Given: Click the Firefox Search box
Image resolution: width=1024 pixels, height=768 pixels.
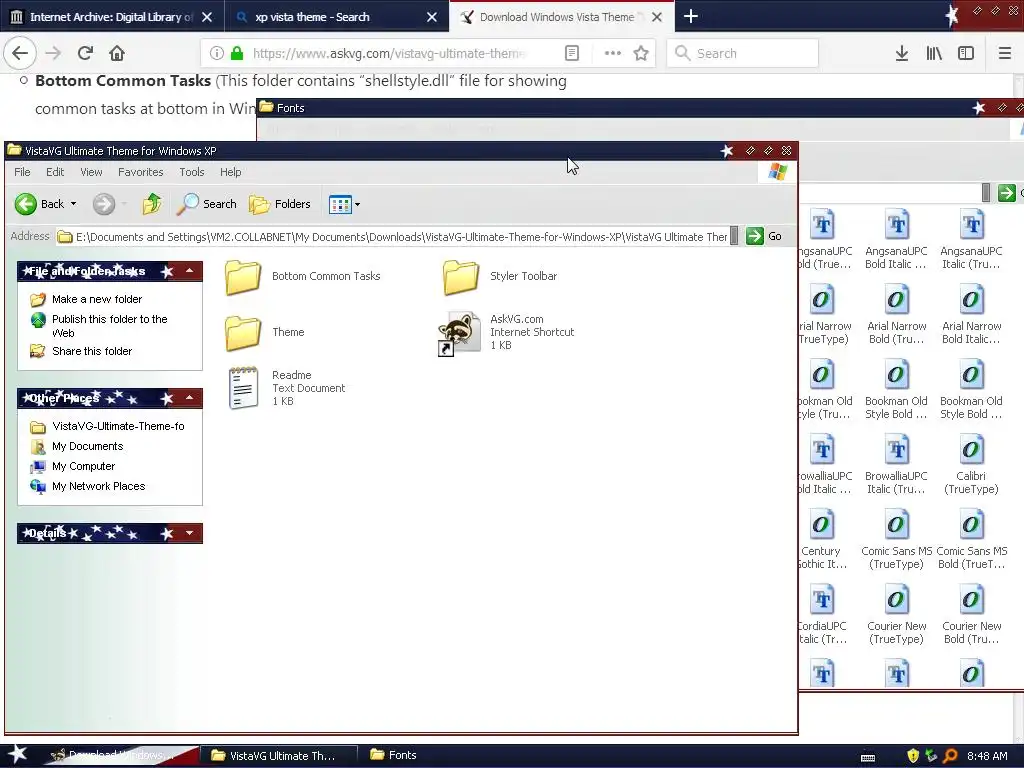Looking at the screenshot, I should (743, 54).
